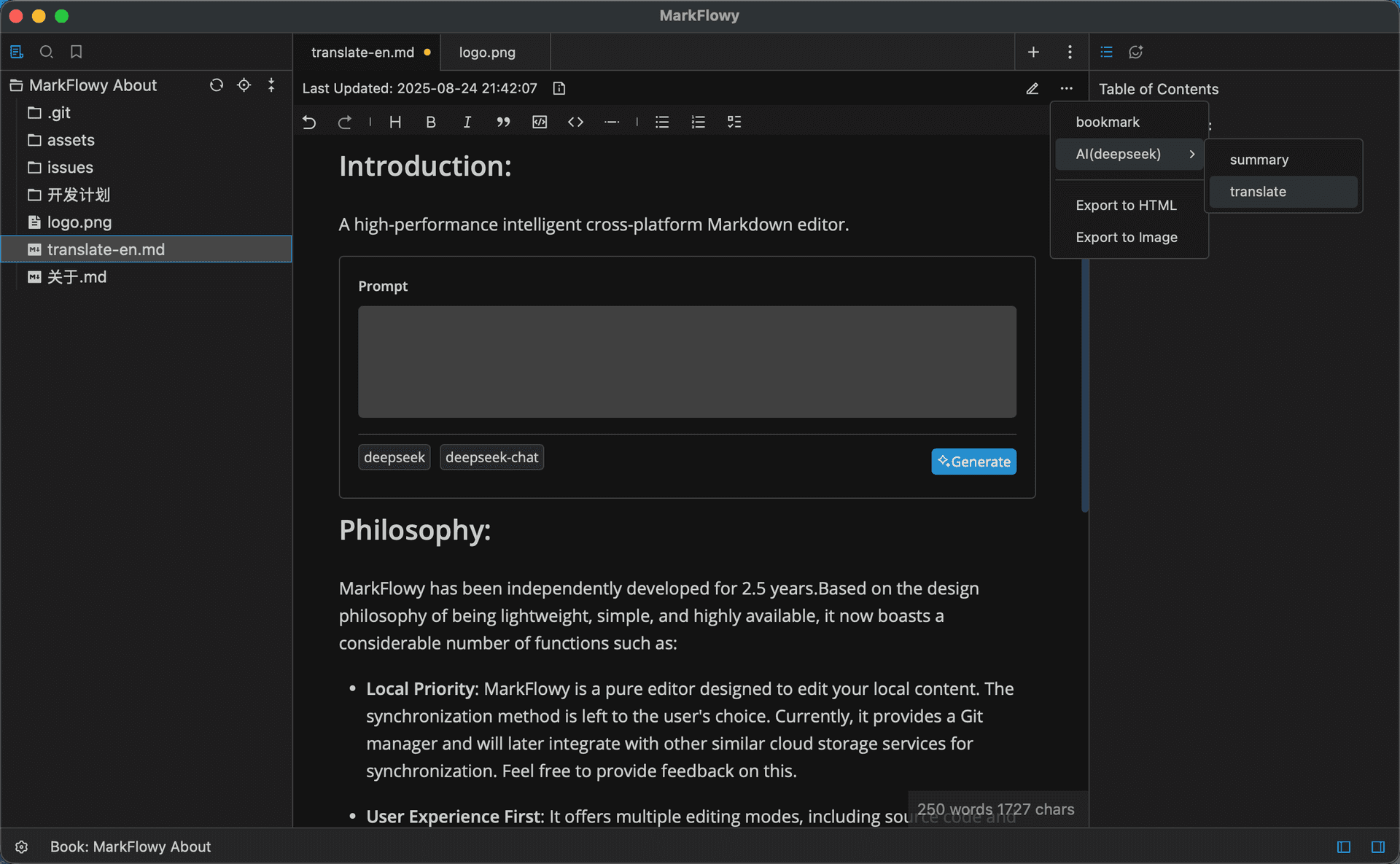This screenshot has height=864, width=1400.
Task: Open search in the left sidebar
Action: (47, 52)
